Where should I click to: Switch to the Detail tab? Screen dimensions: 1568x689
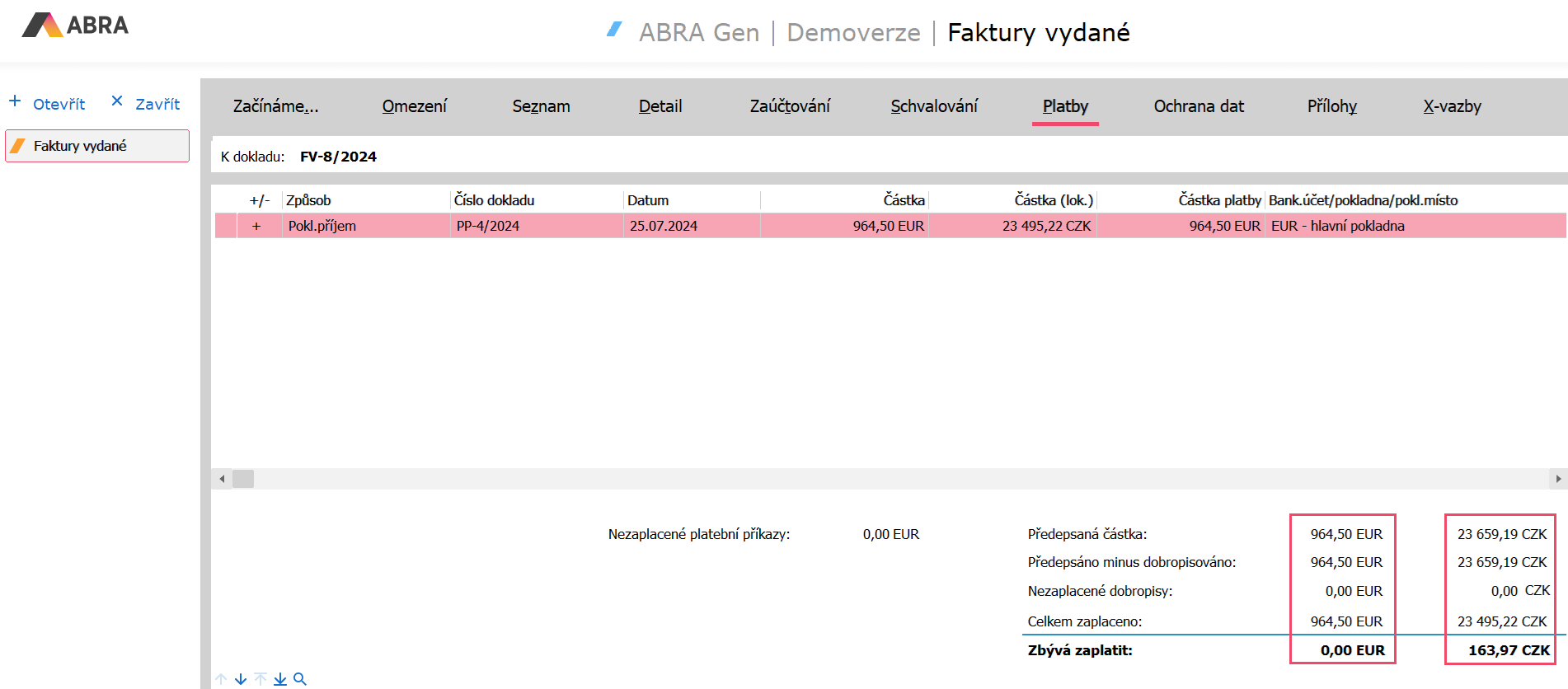tap(660, 106)
